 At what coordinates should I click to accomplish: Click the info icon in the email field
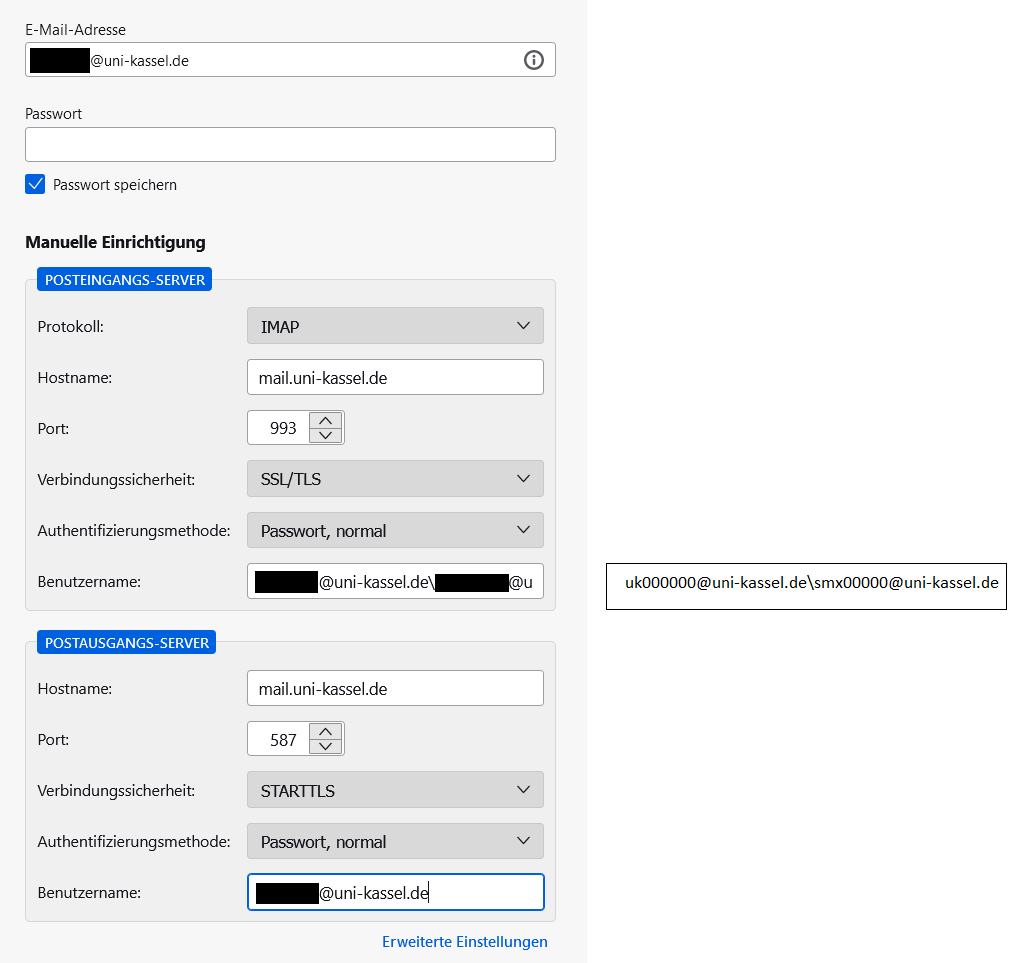click(534, 60)
